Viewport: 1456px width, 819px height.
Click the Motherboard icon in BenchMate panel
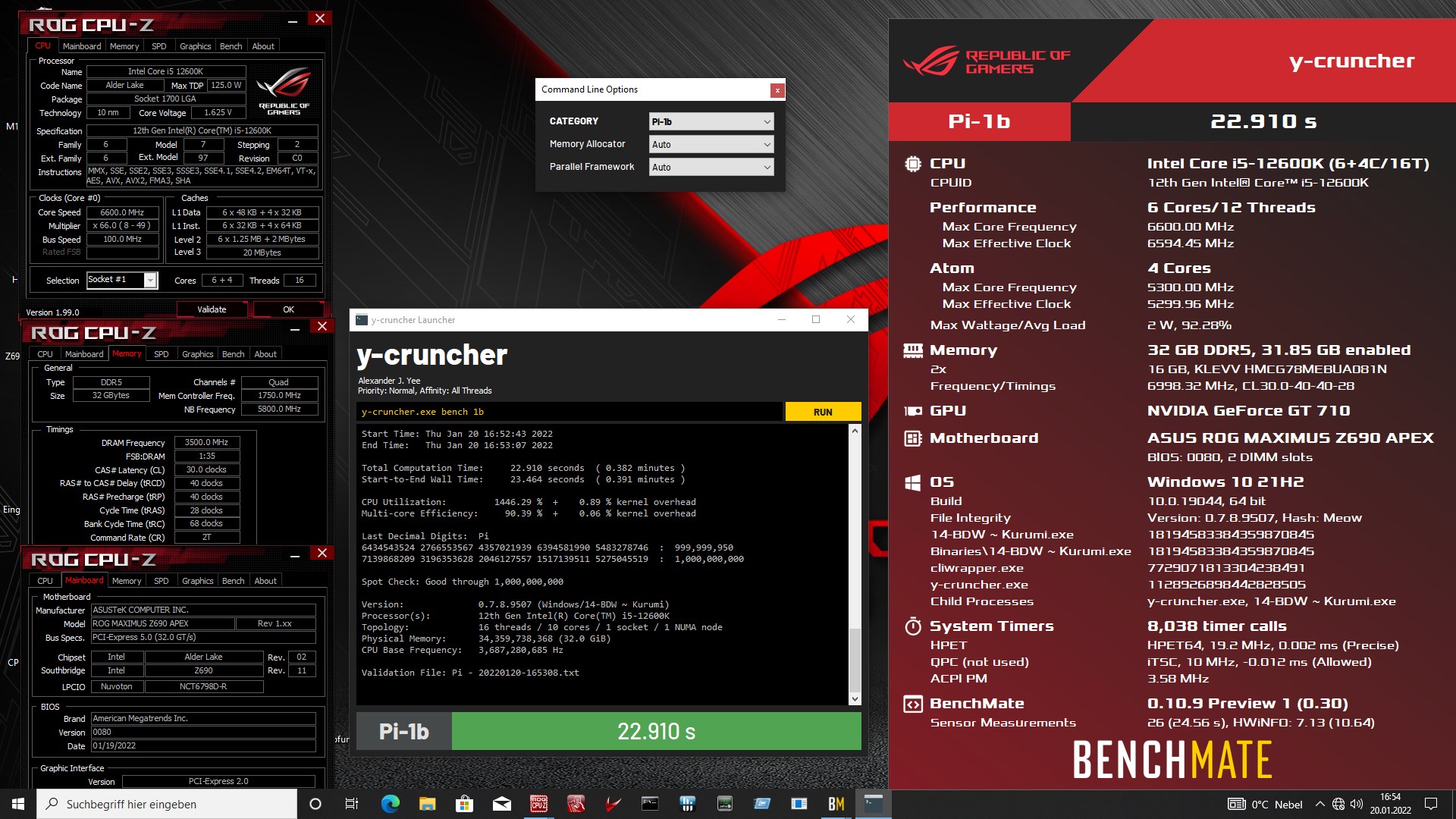(913, 438)
